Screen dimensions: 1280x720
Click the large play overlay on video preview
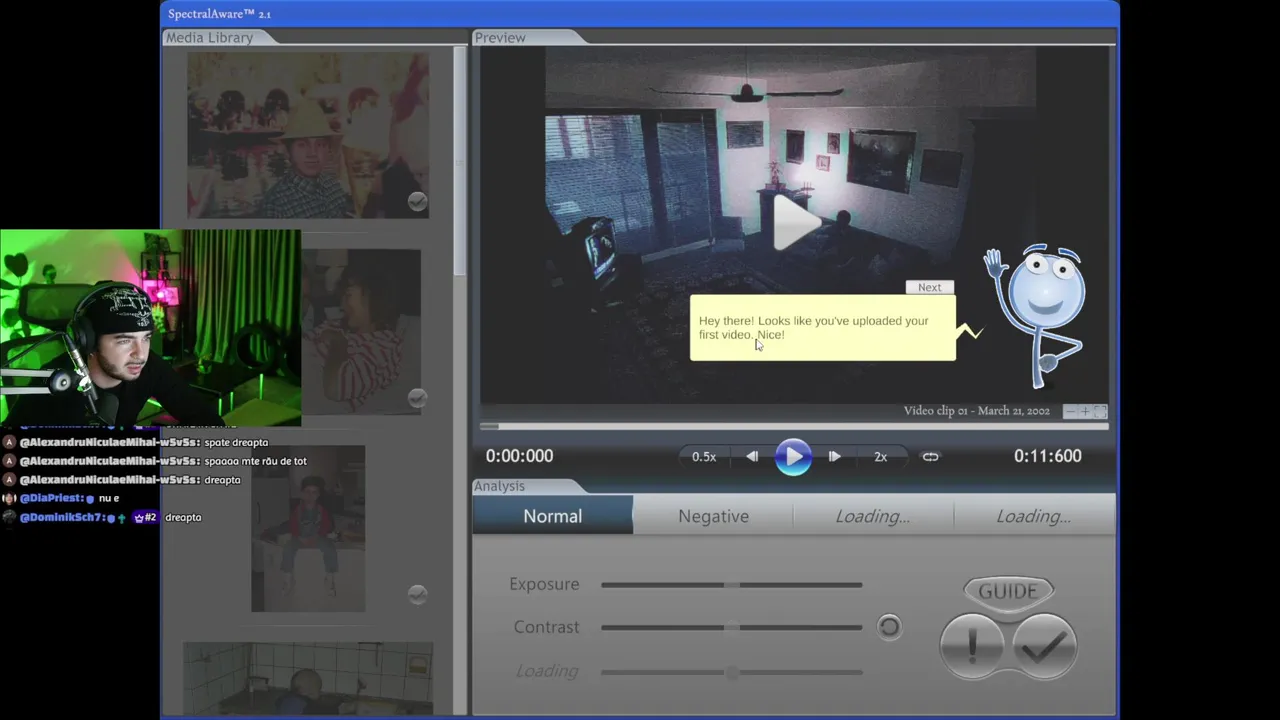pyautogui.click(x=797, y=222)
